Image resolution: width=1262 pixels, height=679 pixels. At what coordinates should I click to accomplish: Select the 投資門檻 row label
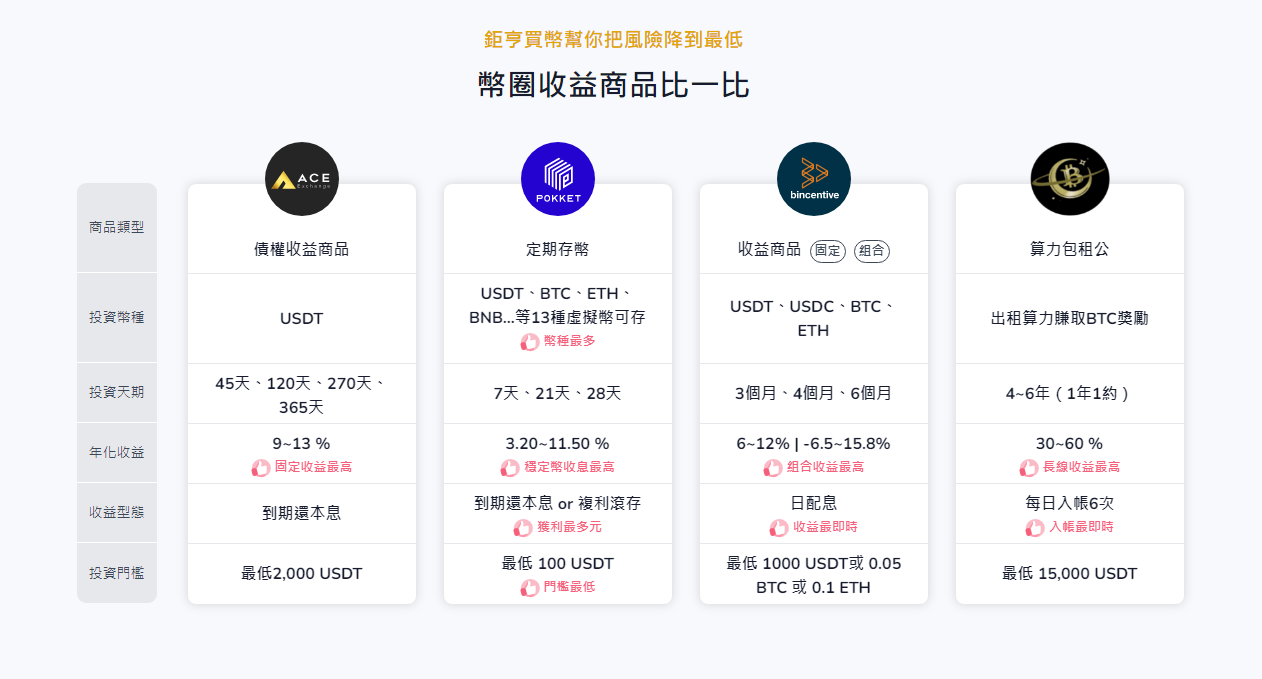point(116,573)
